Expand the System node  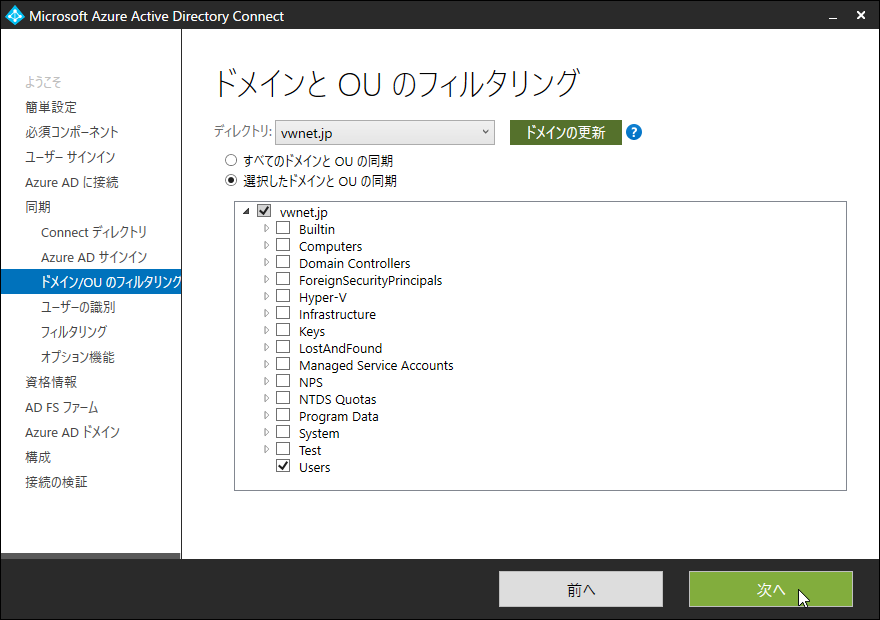point(267,433)
